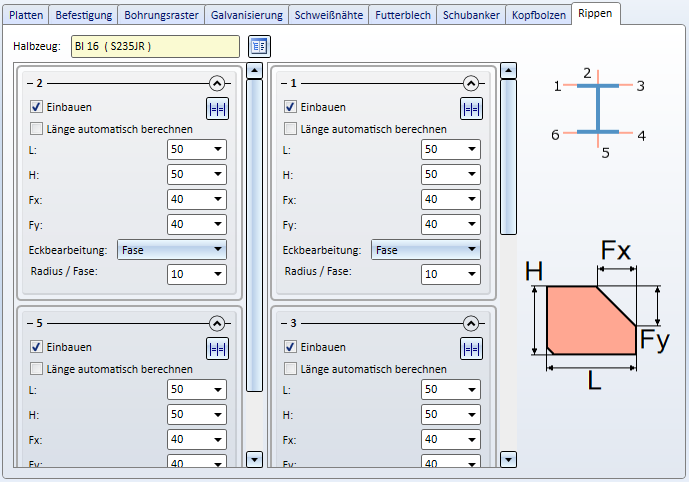Open Radius / Fase dropdown in section 1

tap(451, 274)
